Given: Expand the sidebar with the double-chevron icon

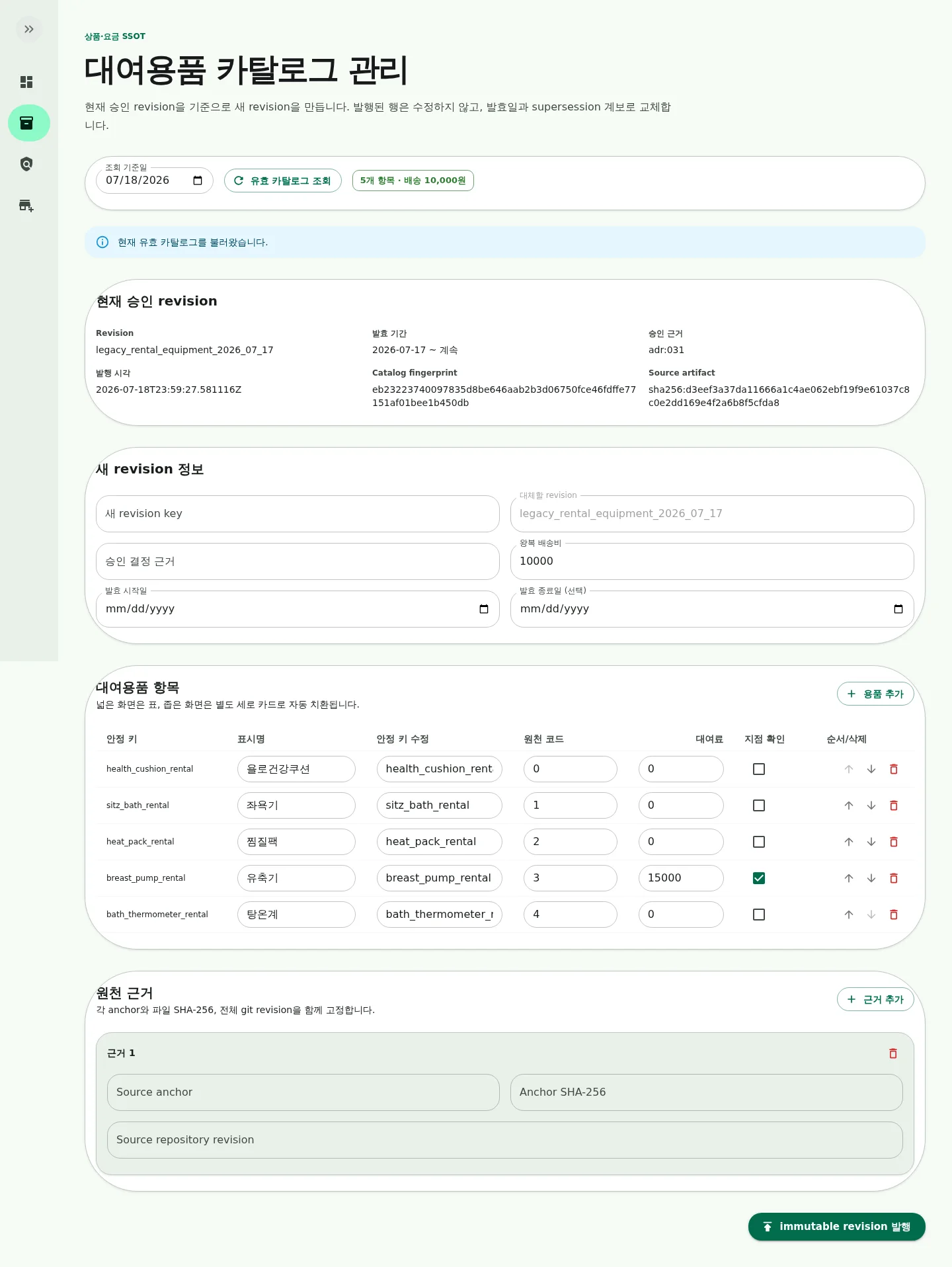Looking at the screenshot, I should pyautogui.click(x=28, y=29).
